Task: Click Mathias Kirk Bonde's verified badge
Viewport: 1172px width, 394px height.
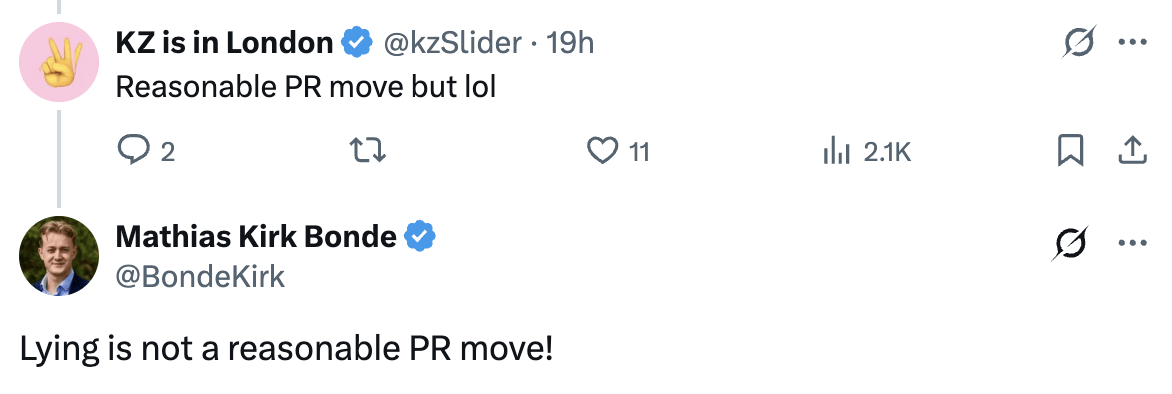Action: pyautogui.click(x=420, y=236)
